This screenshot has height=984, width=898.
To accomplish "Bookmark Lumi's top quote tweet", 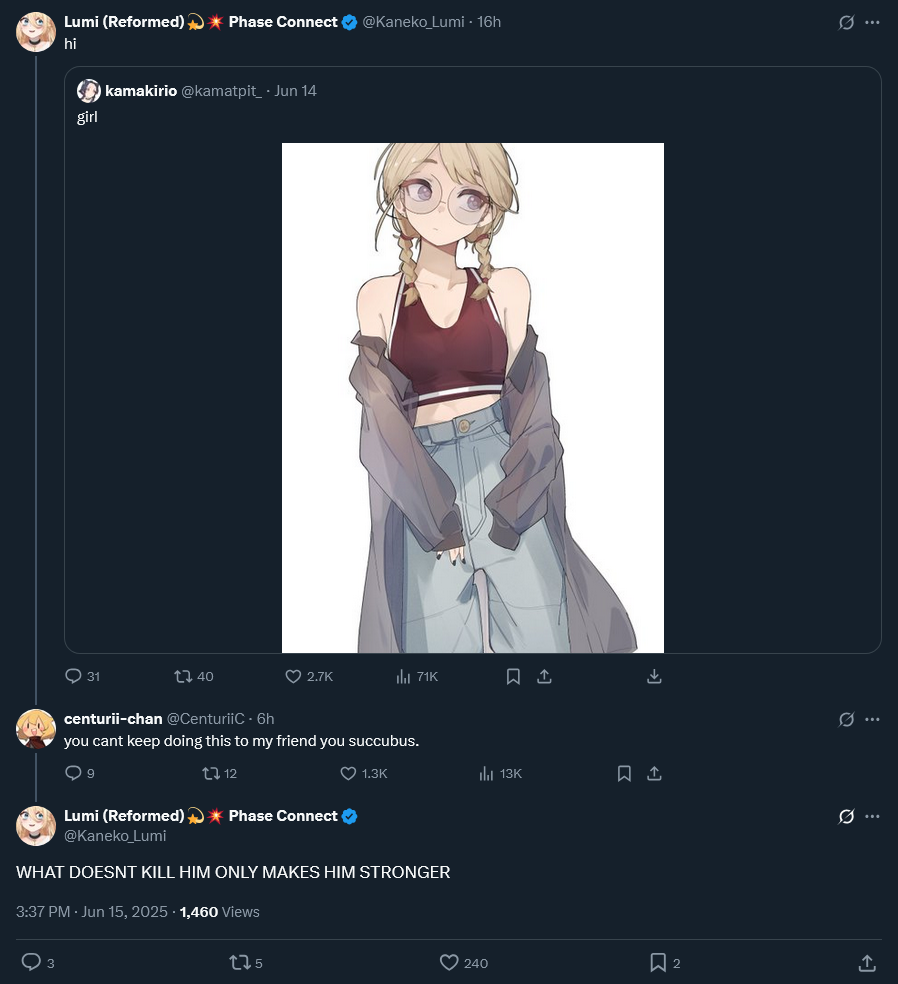I will [513, 676].
